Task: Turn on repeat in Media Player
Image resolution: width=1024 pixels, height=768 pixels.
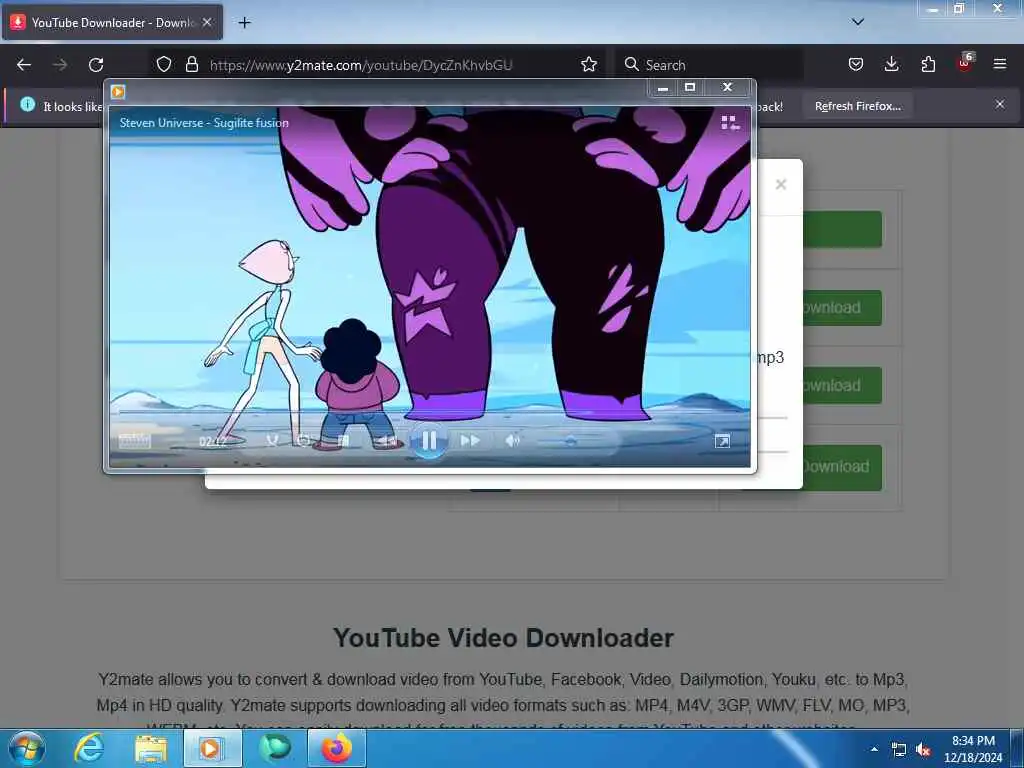Action: point(304,441)
